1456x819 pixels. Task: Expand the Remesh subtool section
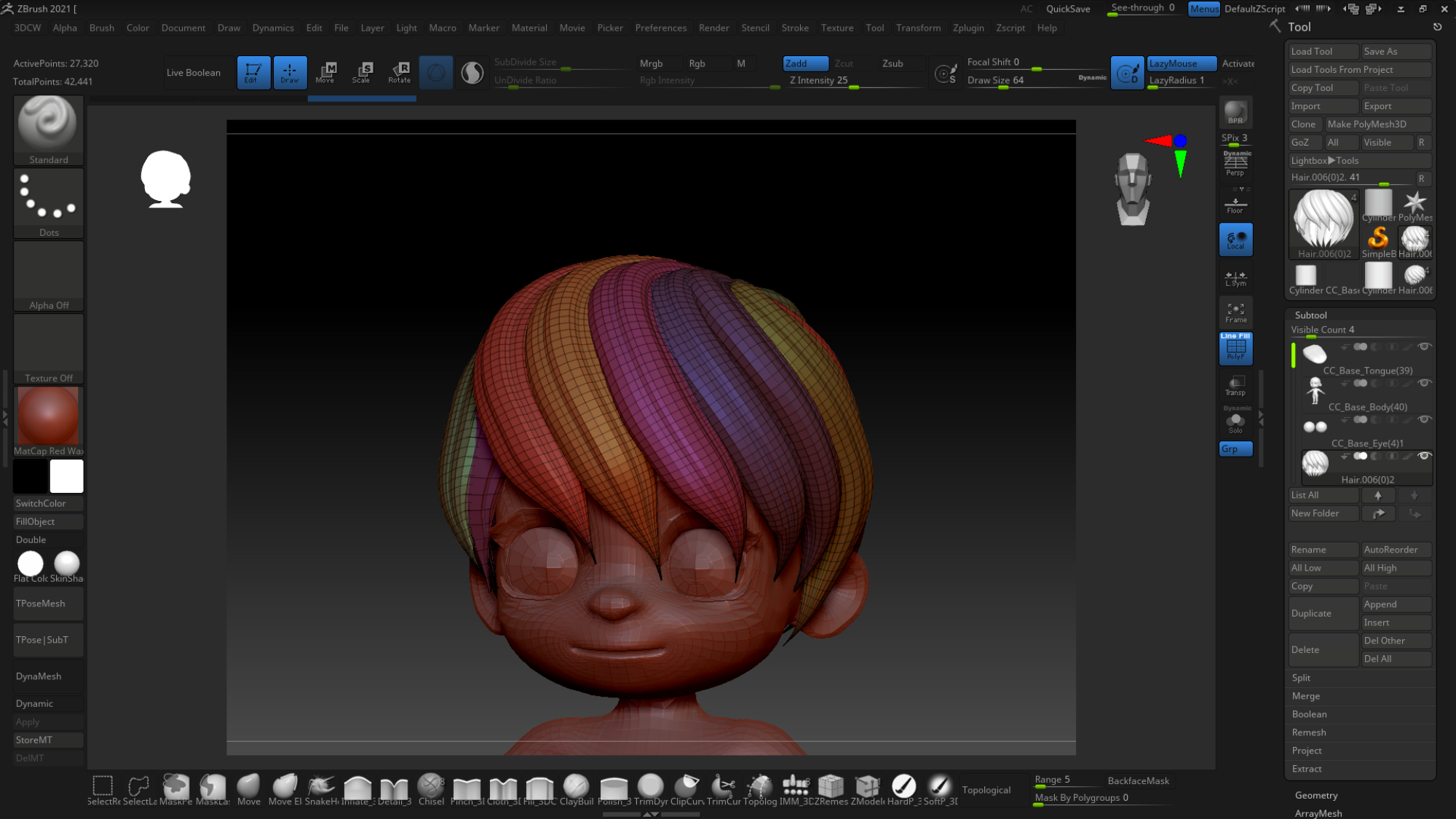[1308, 732]
